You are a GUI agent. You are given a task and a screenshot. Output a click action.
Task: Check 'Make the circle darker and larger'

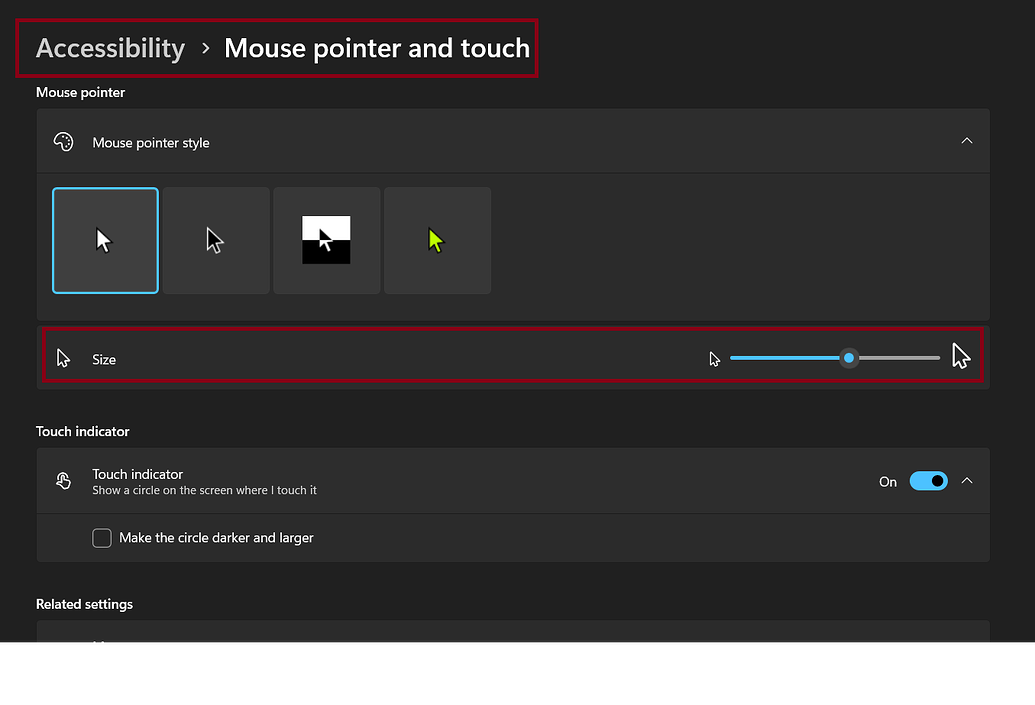[x=101, y=538]
